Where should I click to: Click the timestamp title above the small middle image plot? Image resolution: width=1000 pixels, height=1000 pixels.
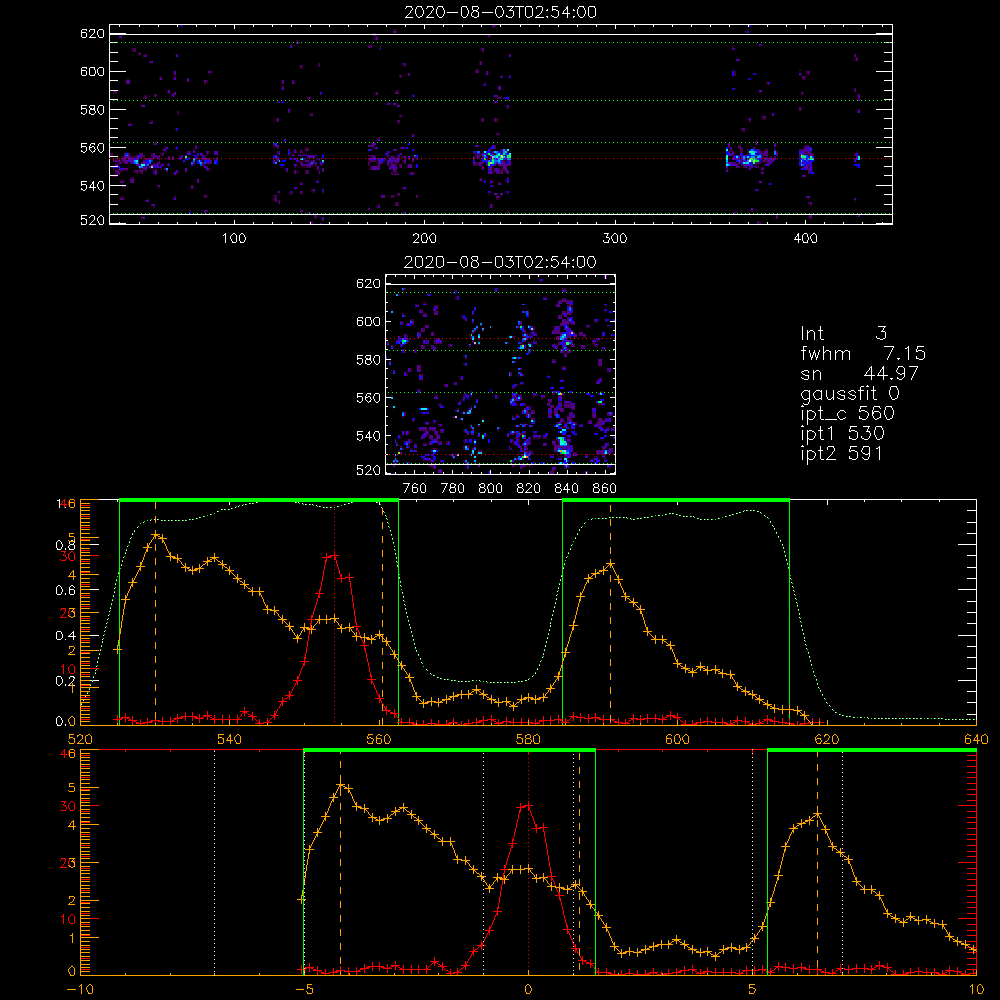[x=501, y=262]
